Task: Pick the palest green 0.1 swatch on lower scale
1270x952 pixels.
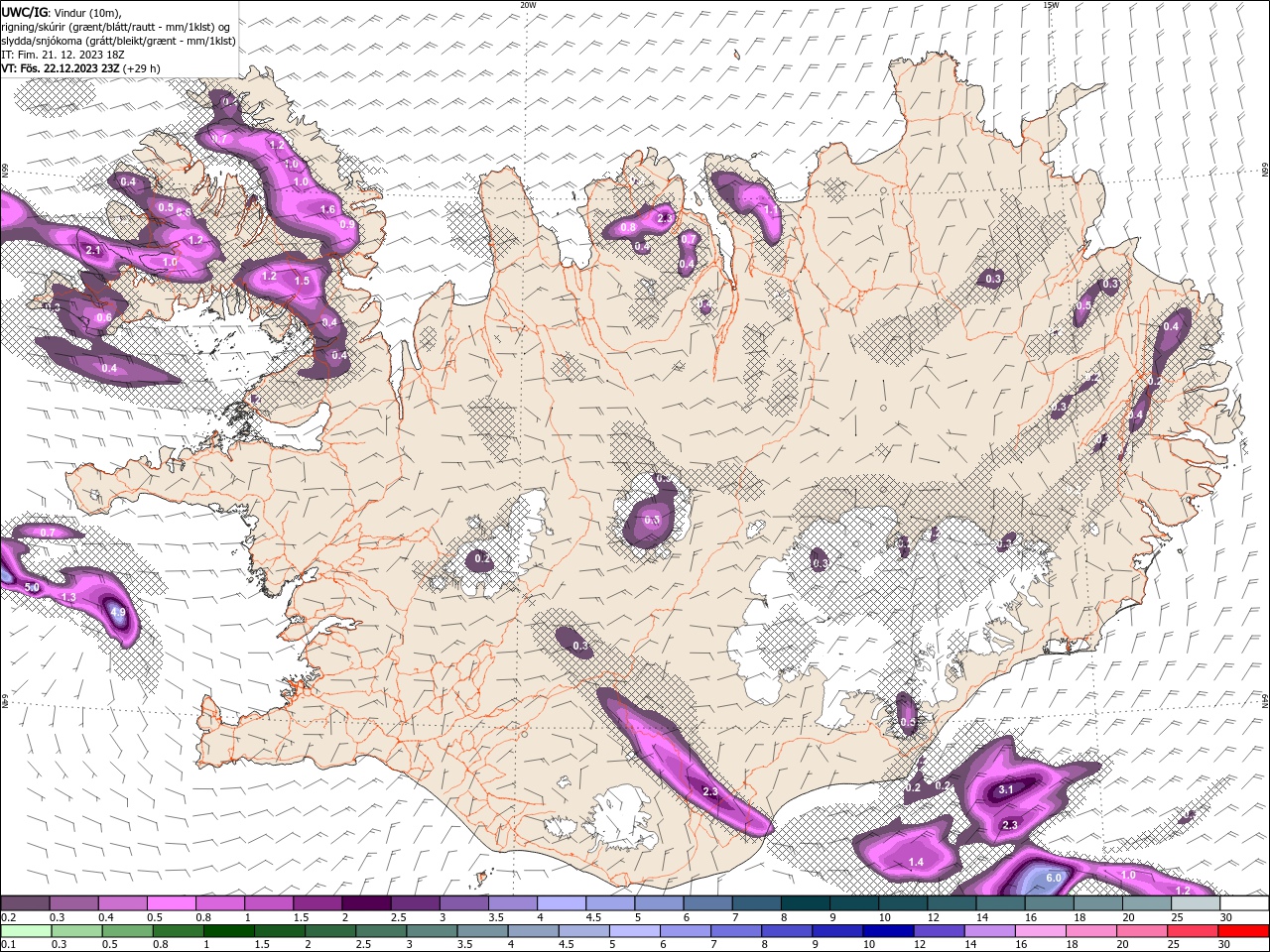Action: [25, 931]
